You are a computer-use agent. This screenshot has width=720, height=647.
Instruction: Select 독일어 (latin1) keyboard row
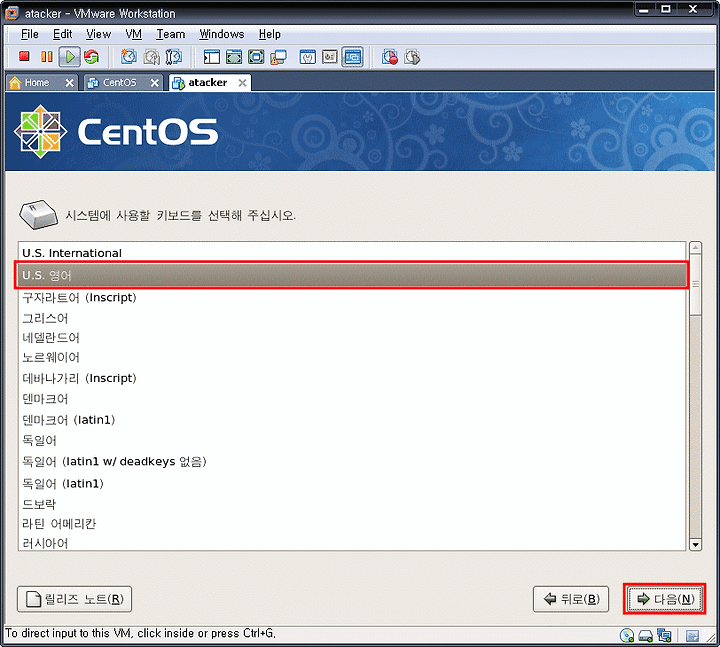pos(352,484)
